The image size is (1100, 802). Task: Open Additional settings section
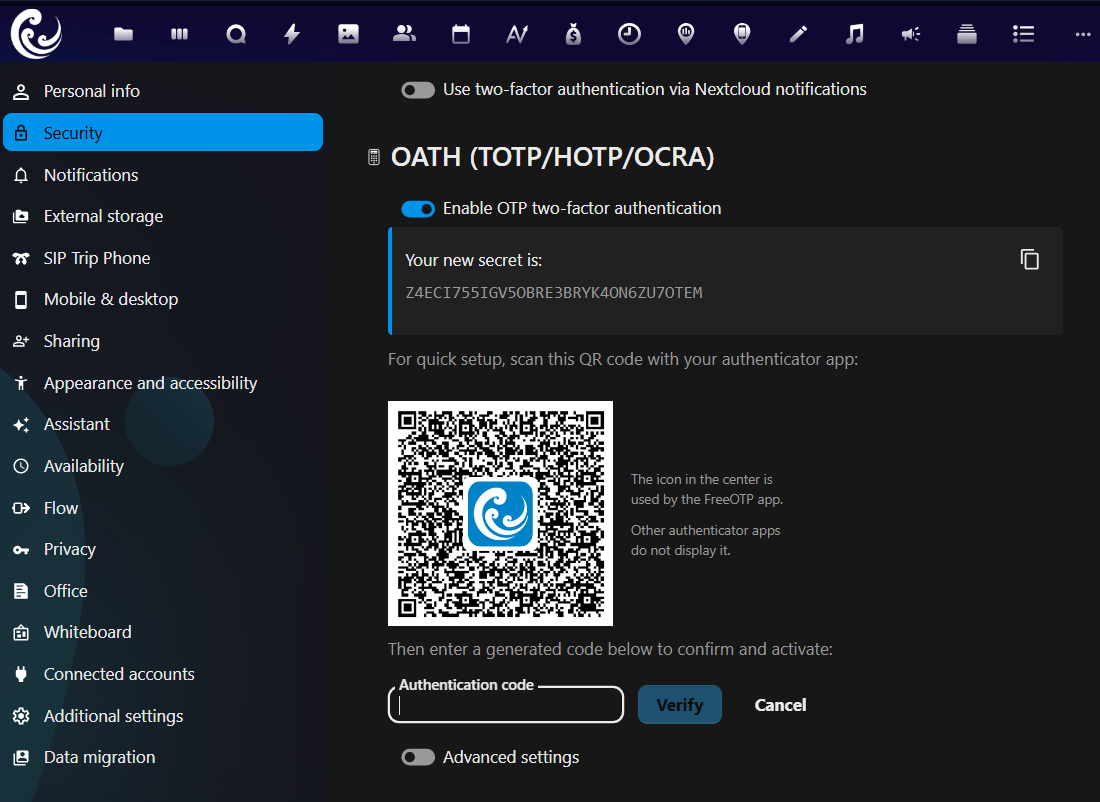click(x=163, y=716)
